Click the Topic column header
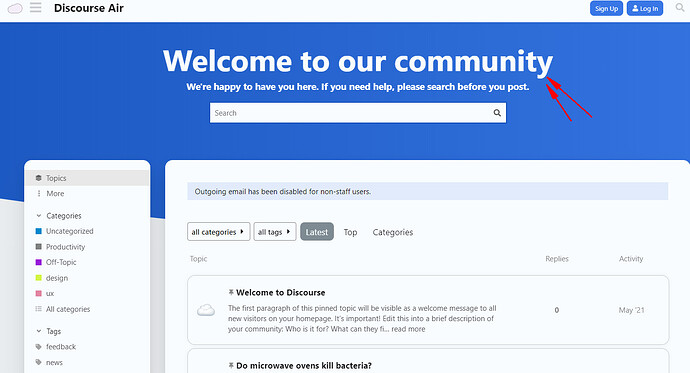Image resolution: width=690 pixels, height=373 pixels. [198, 259]
